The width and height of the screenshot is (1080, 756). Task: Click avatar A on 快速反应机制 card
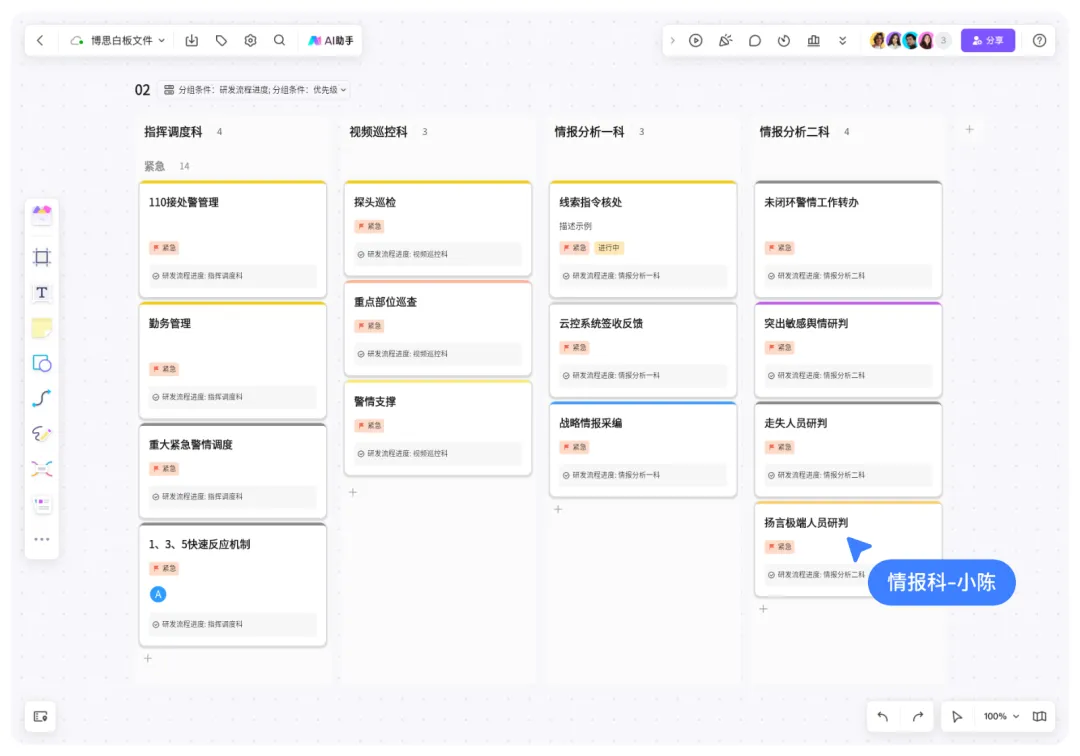158,594
